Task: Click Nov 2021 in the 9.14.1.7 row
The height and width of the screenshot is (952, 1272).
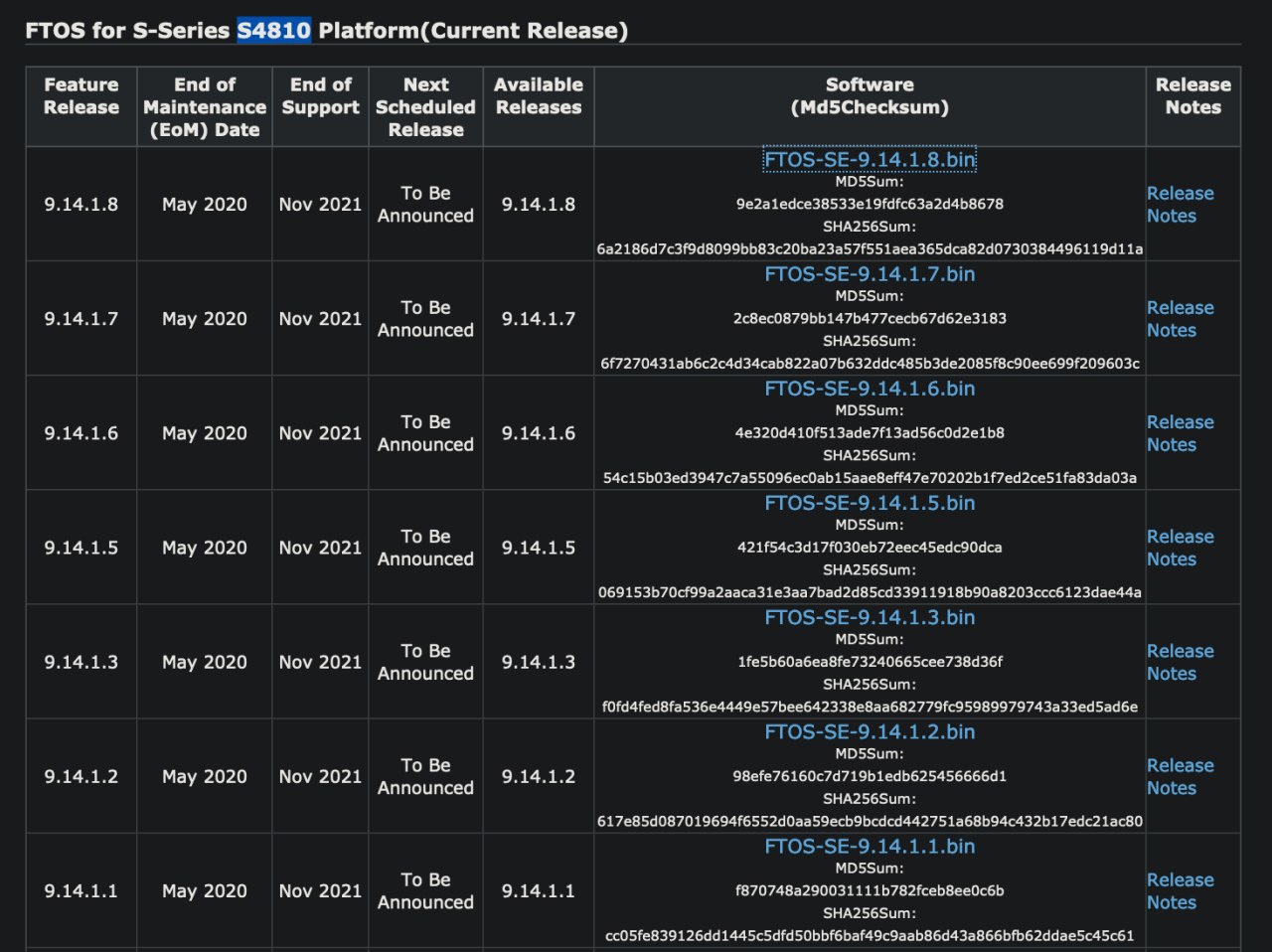Action: (x=320, y=319)
